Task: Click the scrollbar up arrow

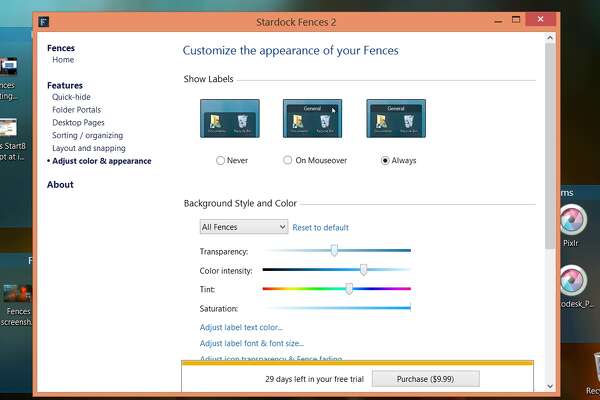Action: point(550,38)
